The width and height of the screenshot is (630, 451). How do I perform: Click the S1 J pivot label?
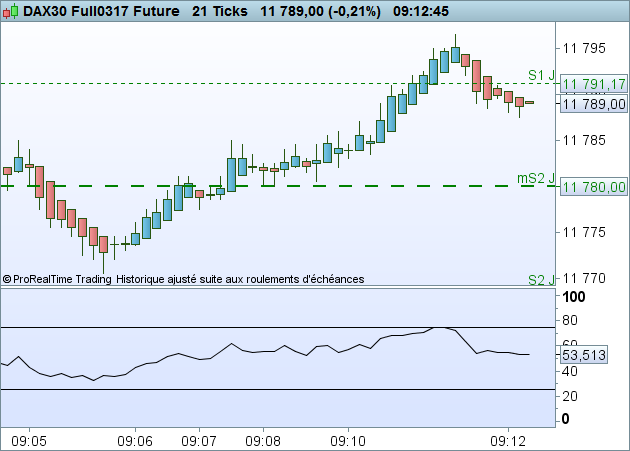541,75
